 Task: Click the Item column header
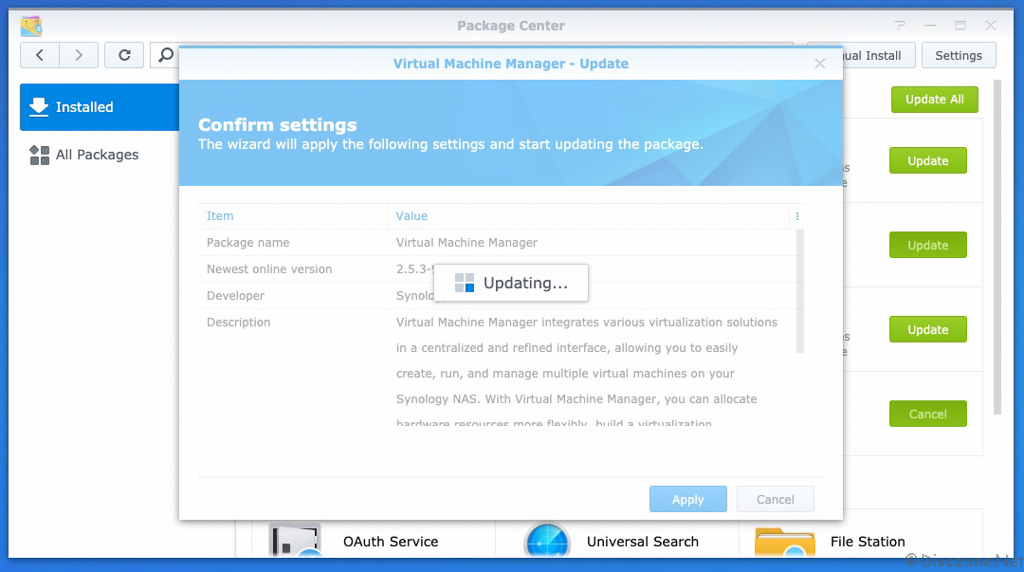pos(293,216)
